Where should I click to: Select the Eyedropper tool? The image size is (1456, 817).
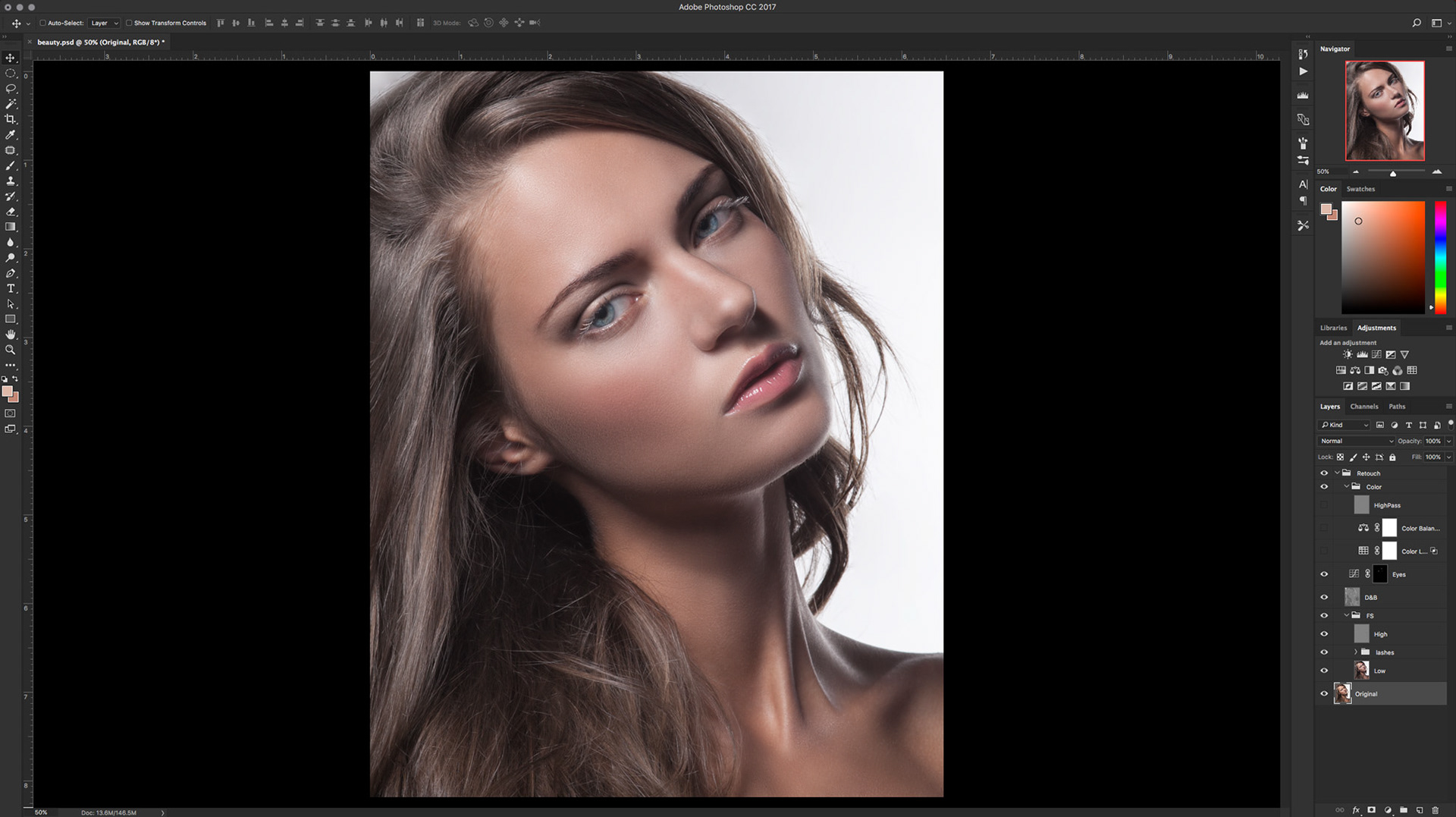pos(11,135)
